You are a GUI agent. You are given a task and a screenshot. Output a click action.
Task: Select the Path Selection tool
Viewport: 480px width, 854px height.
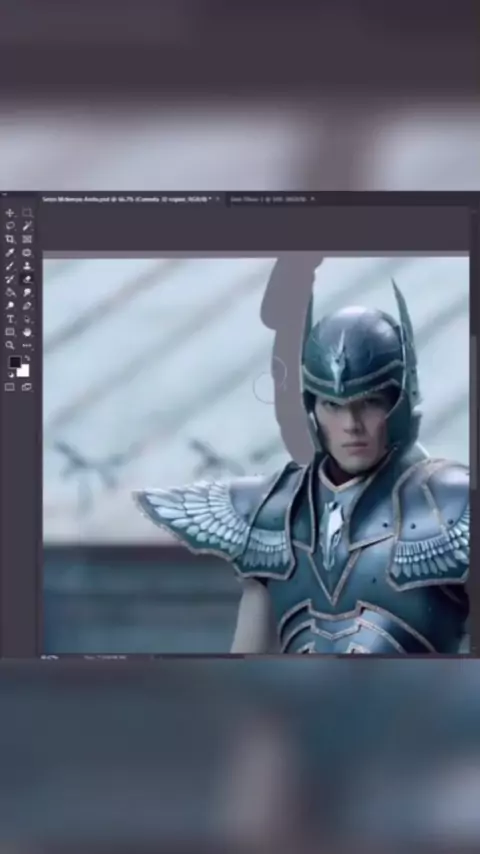(x=27, y=319)
